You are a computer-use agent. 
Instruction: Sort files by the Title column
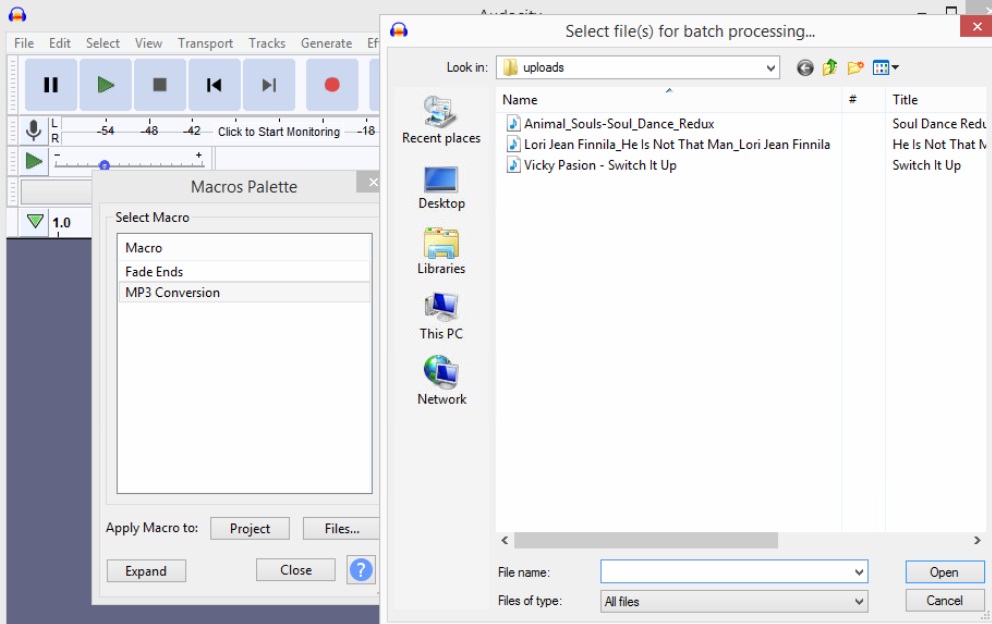pos(936,99)
